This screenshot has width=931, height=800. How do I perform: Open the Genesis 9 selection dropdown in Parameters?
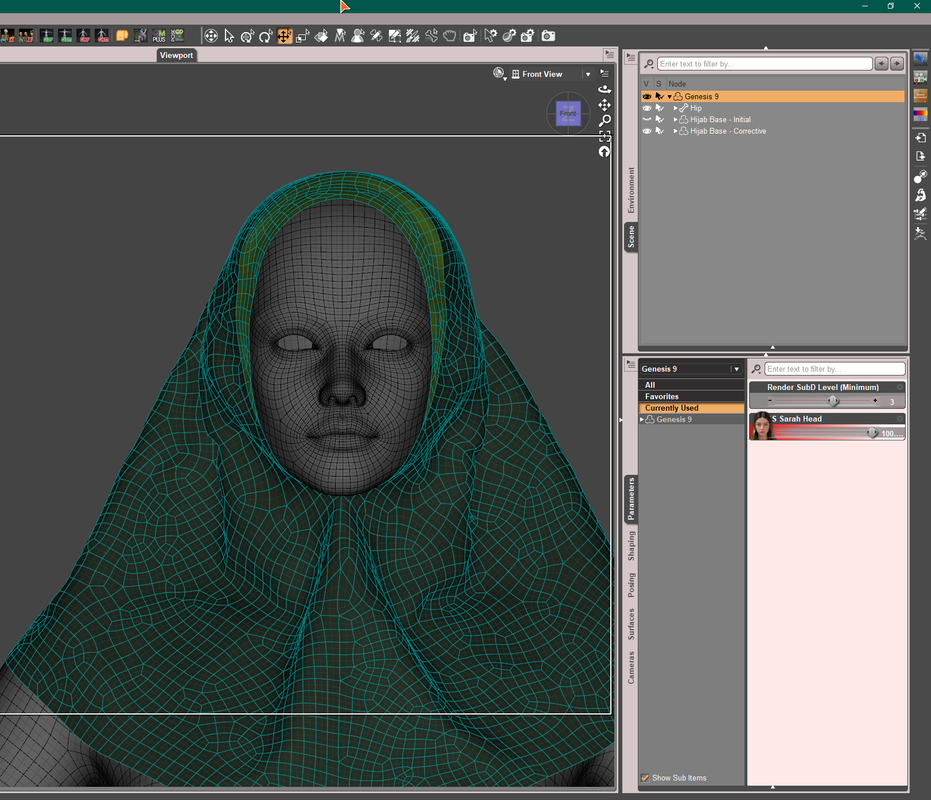click(736, 369)
